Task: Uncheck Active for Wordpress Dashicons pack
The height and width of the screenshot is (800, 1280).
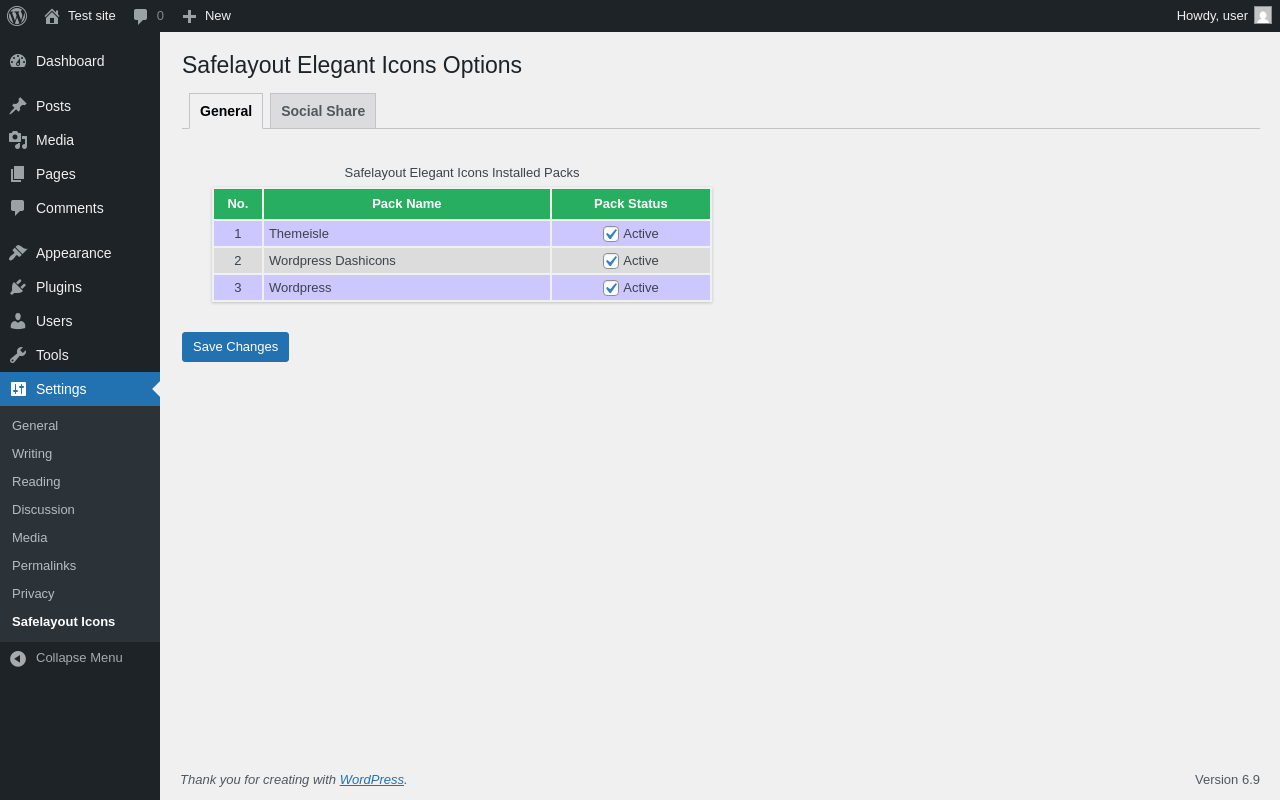Action: click(x=611, y=261)
